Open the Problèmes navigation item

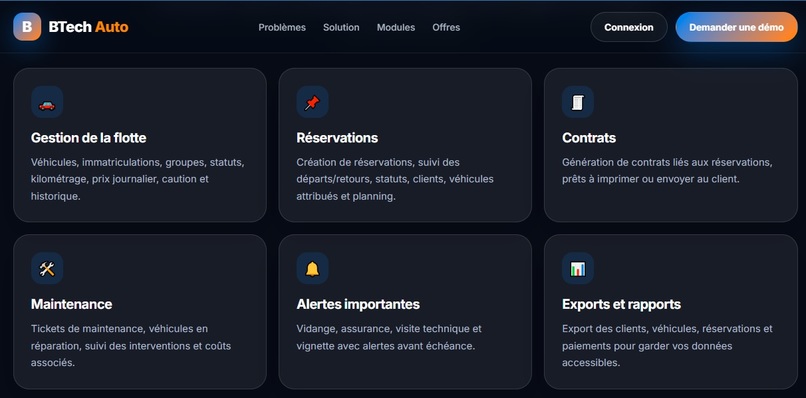pos(282,27)
